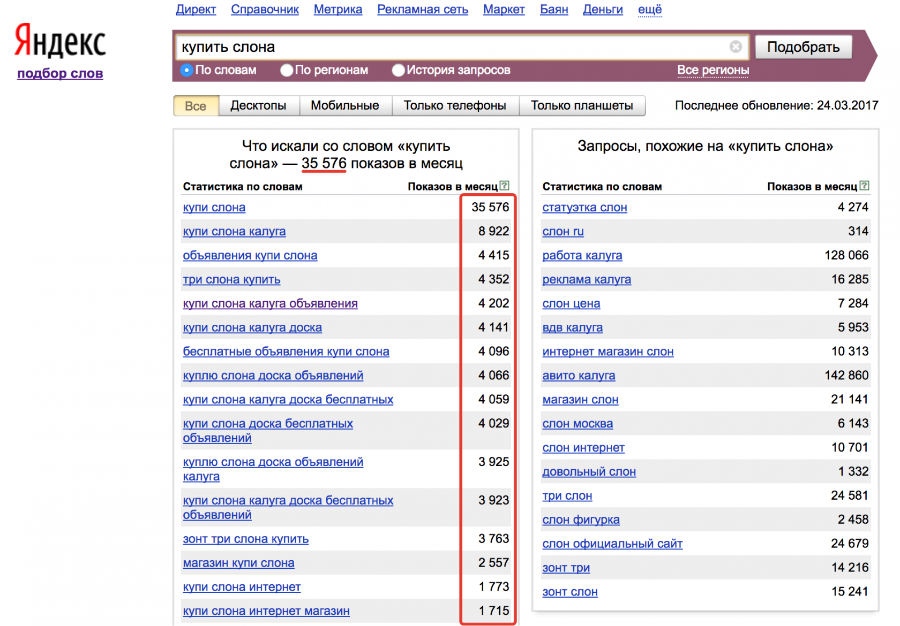Screen dimensions: 900x626
Task: Open the 'реклама калуга' similar query link
Action: [587, 280]
